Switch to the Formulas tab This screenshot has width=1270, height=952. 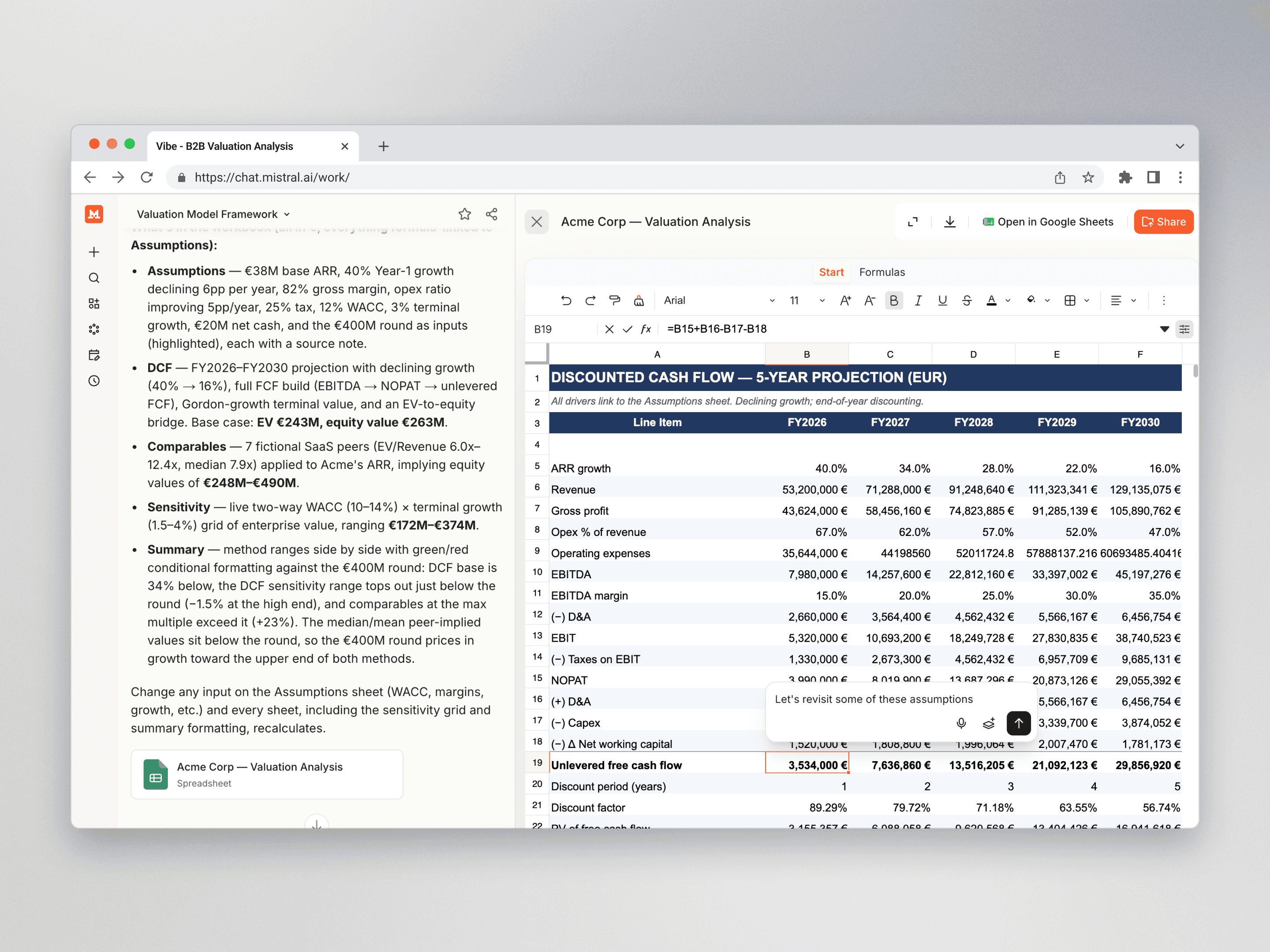[x=882, y=272]
